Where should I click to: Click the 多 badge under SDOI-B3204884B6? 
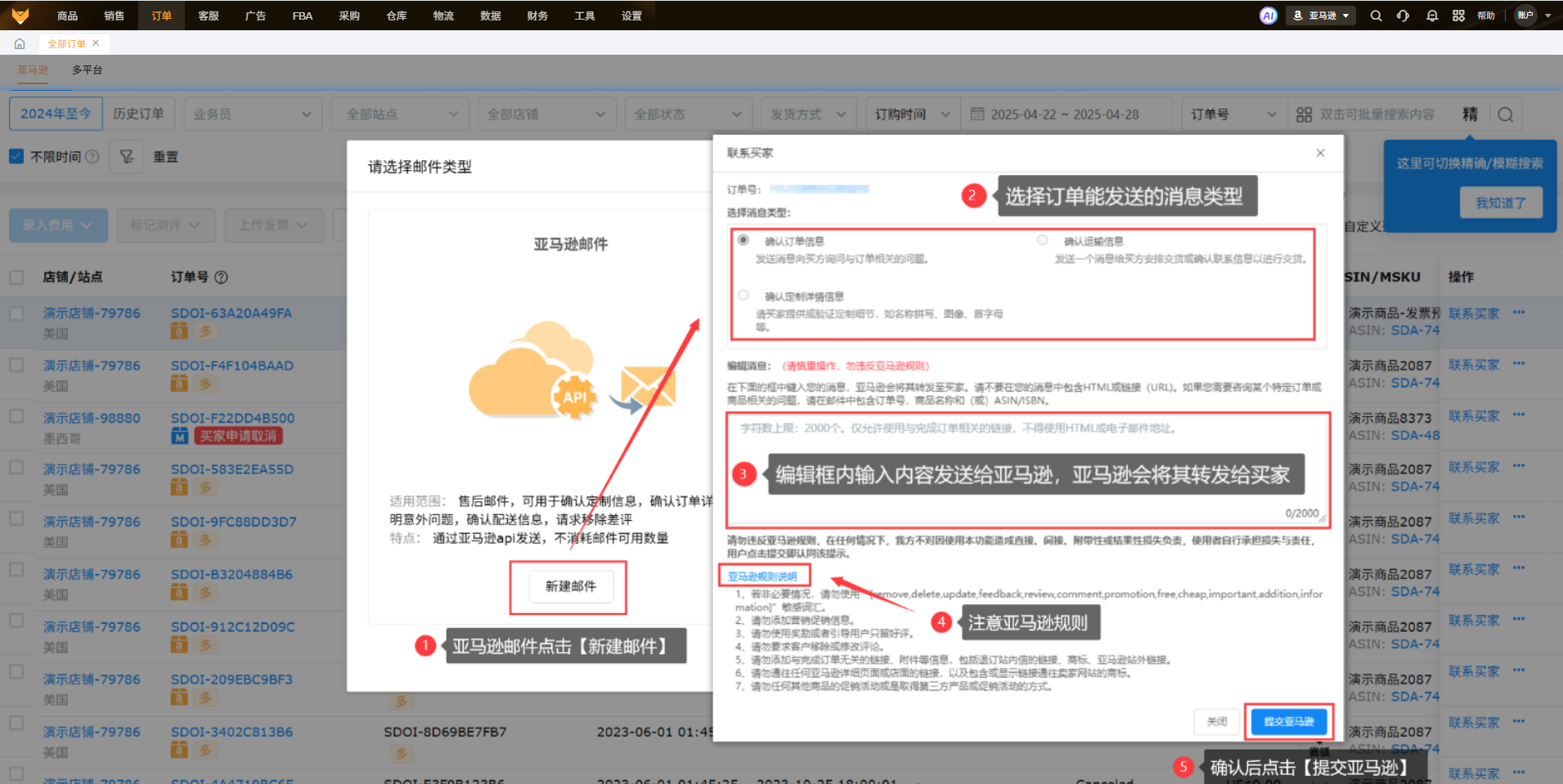coord(205,592)
